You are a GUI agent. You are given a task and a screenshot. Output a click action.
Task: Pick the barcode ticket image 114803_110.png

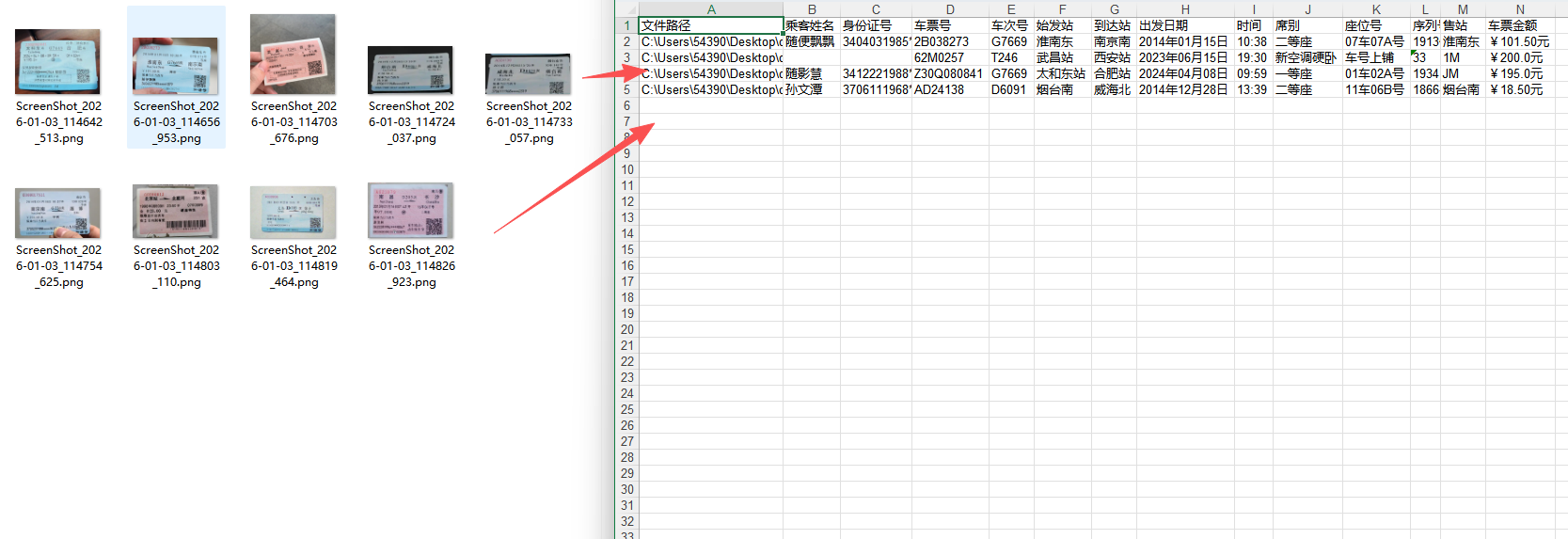coord(176,212)
